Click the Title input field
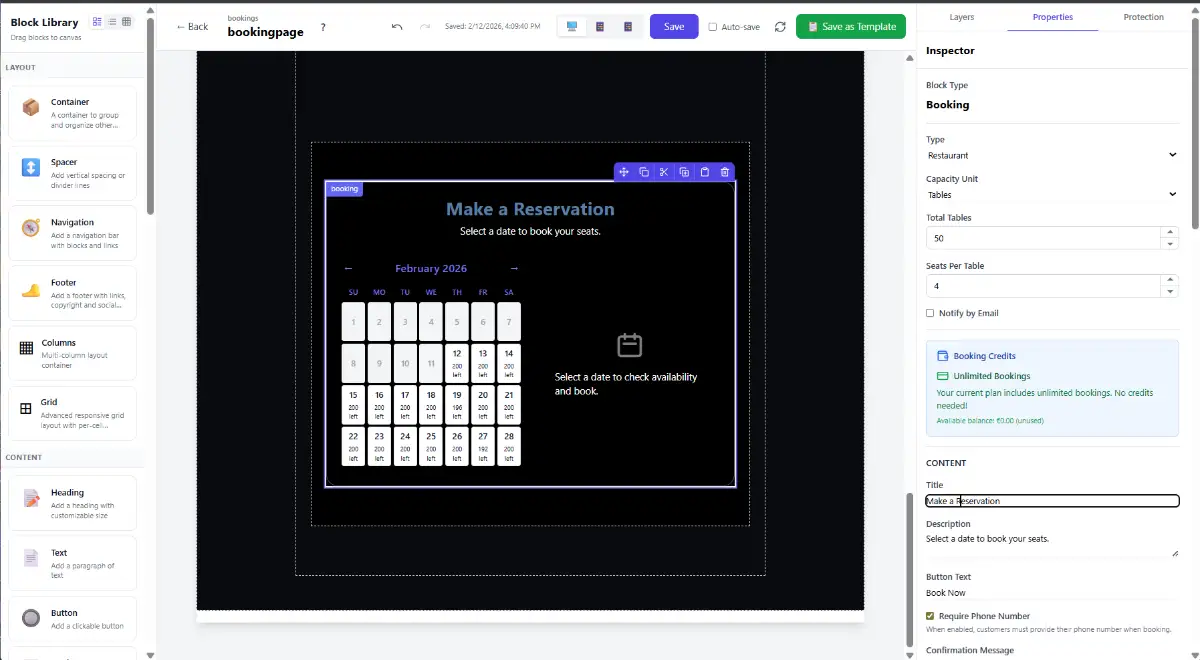Screen dimensions: 1200x660 point(1051,501)
